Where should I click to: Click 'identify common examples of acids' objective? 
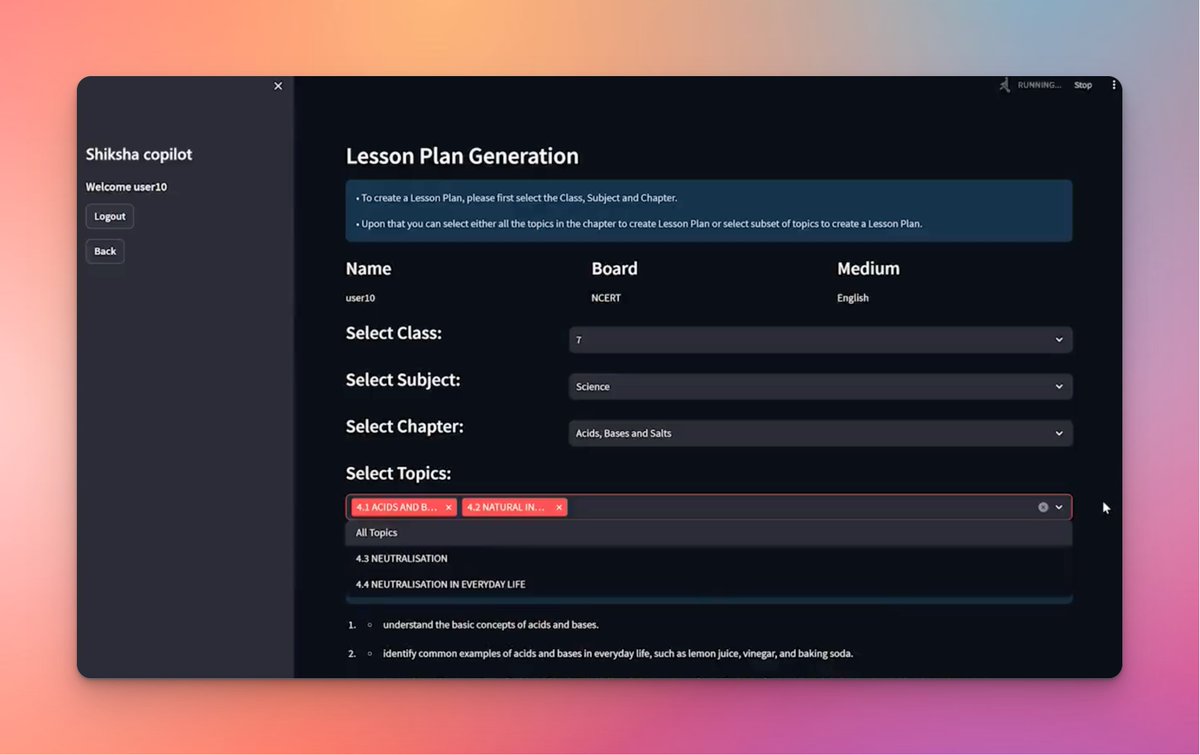618,654
